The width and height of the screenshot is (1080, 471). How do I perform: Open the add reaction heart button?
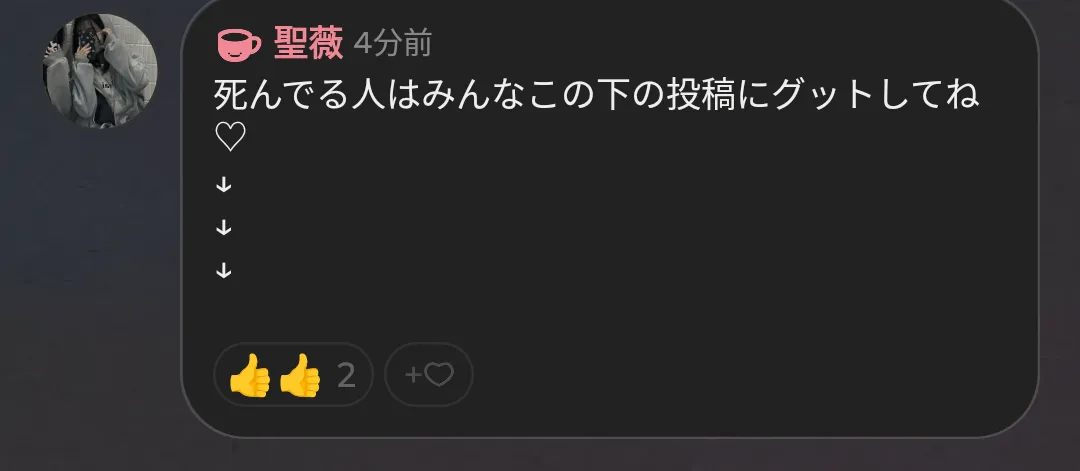coord(428,375)
